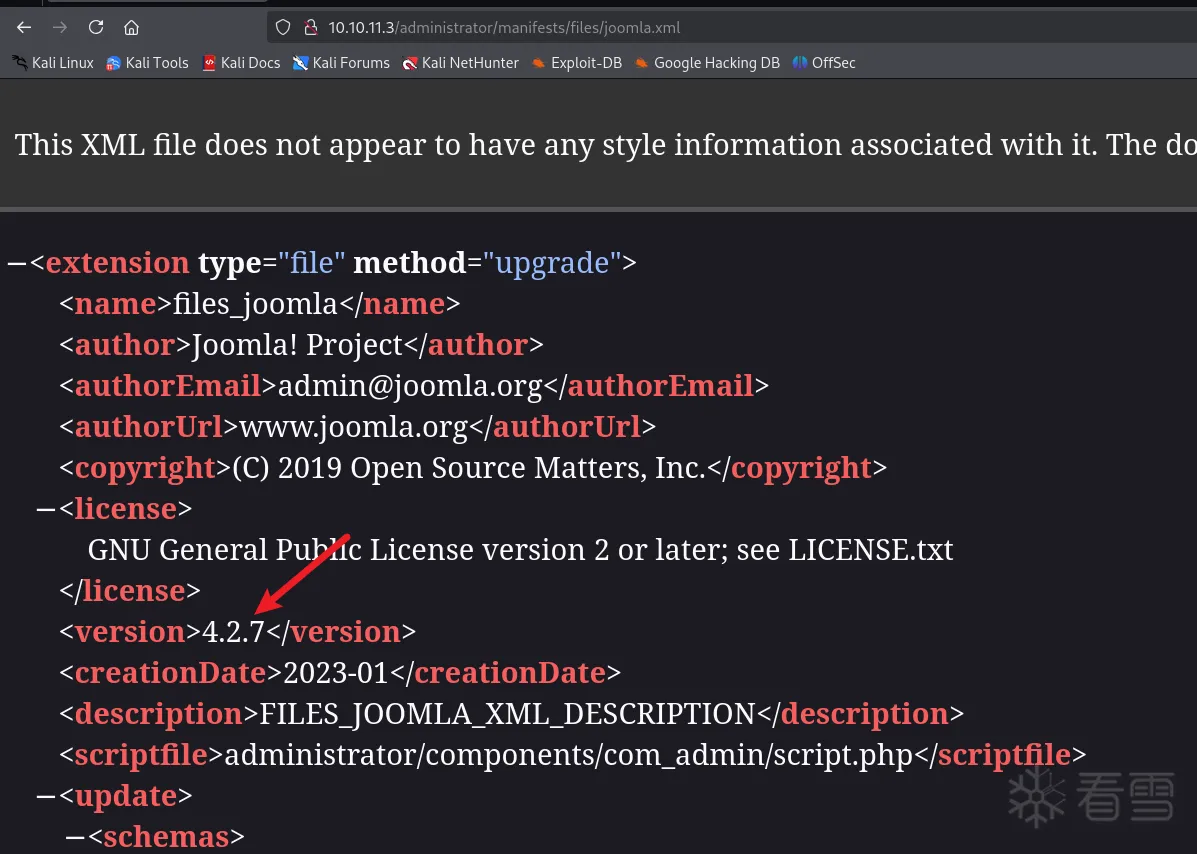Open the Google Hacking DB bookmark
The image size is (1197, 854).
[707, 63]
